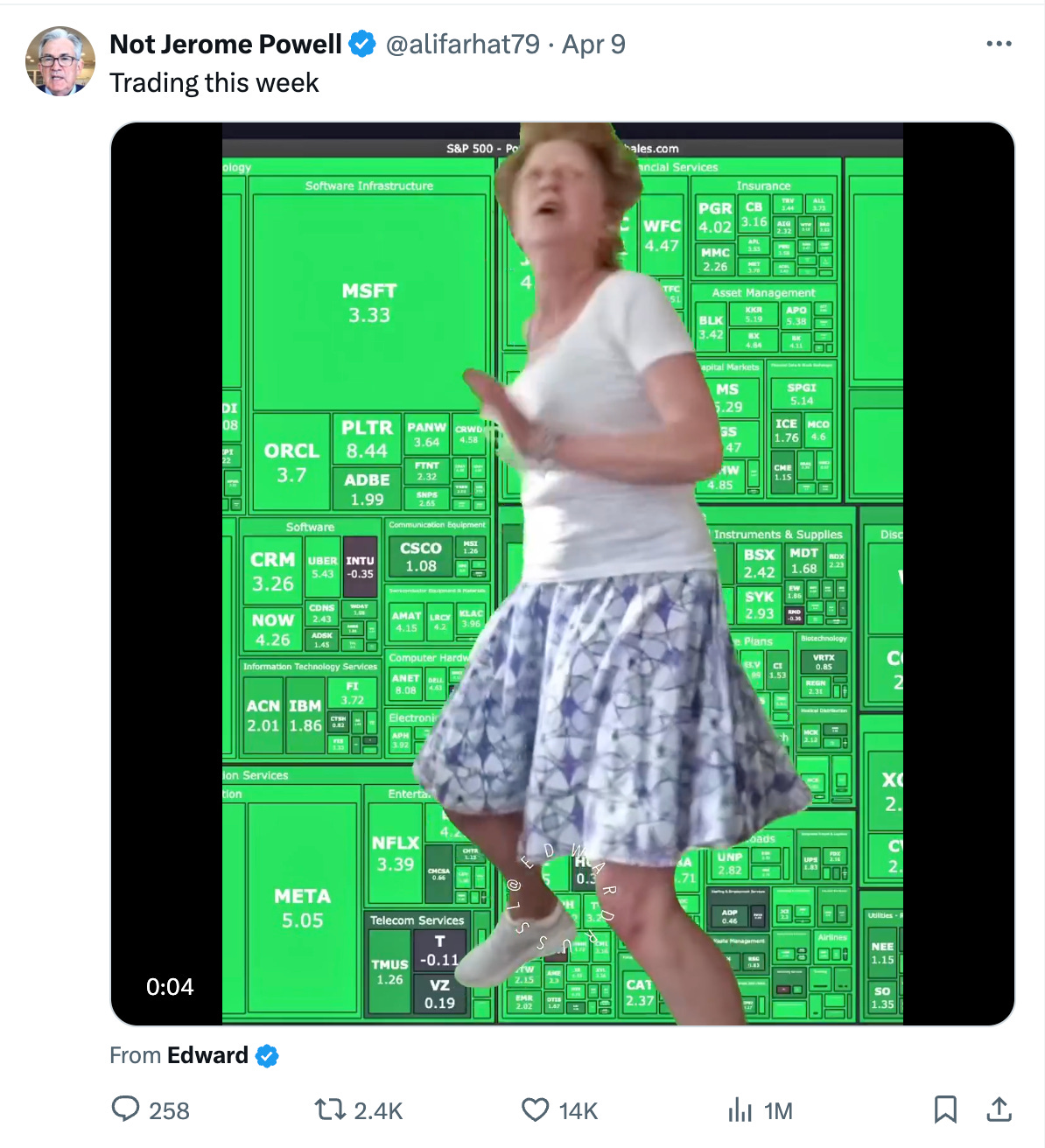Click the 2.4K reposts count
This screenshot has height=1148, width=1045.
(x=378, y=1110)
